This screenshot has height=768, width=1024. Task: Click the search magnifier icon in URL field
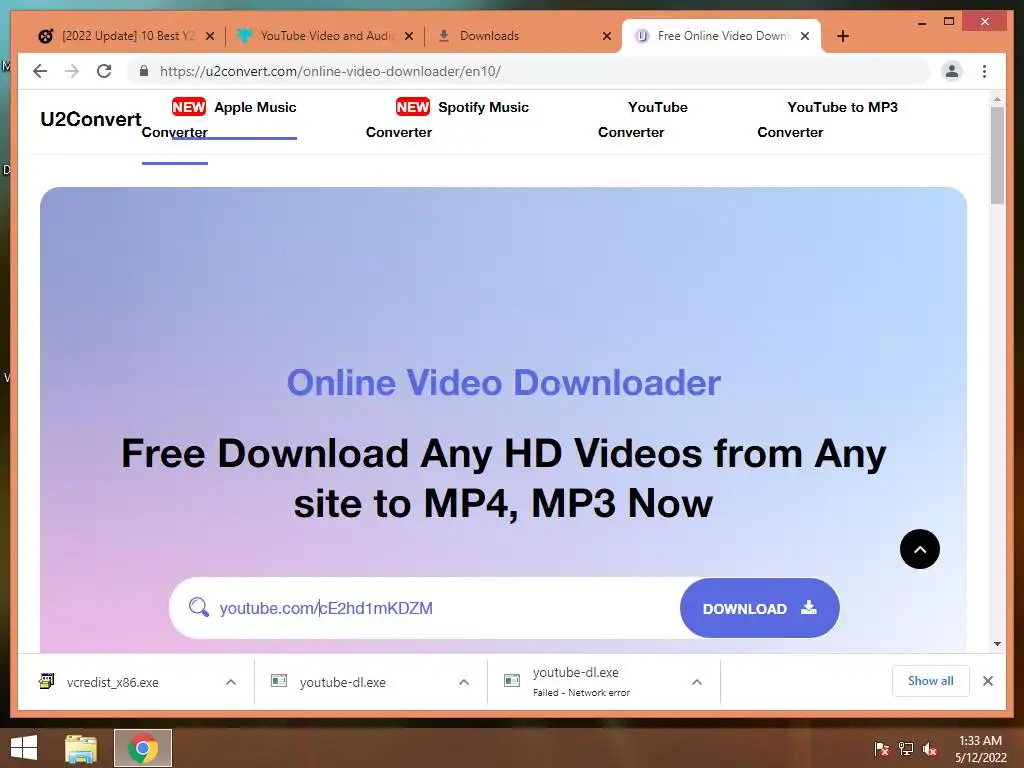pos(199,607)
